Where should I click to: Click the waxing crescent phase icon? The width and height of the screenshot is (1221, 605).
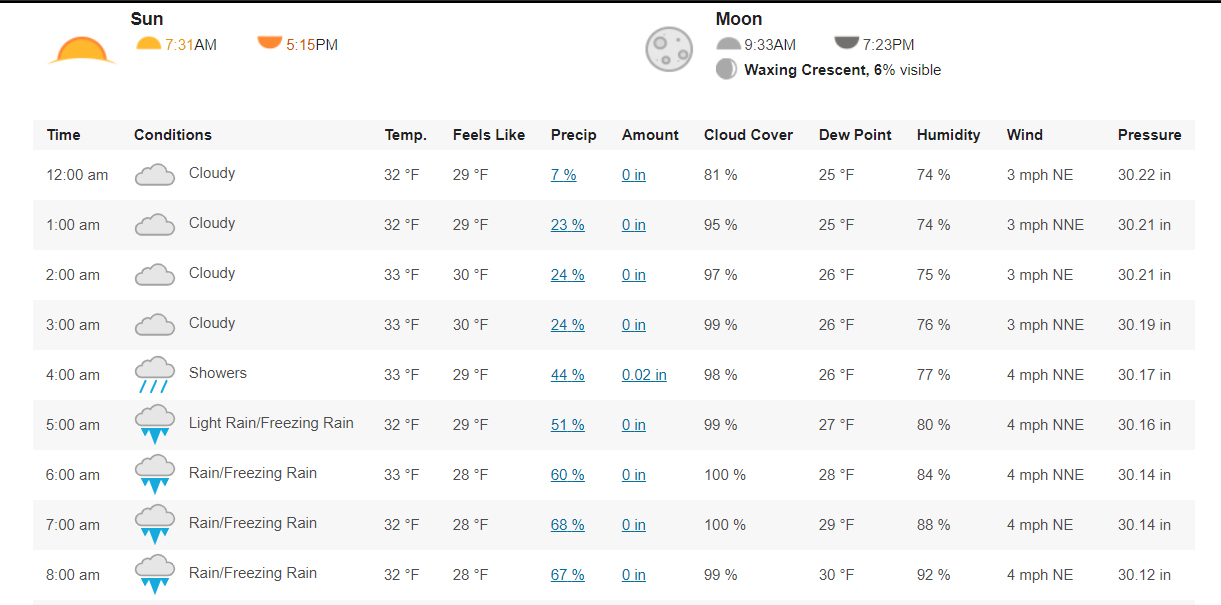[x=727, y=70]
